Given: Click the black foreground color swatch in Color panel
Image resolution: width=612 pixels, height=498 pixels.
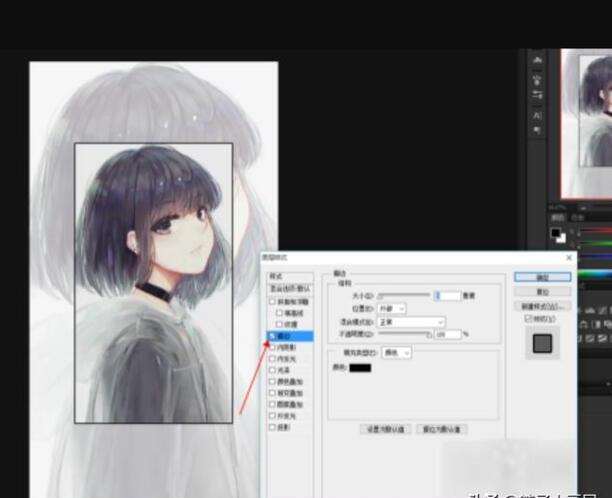Looking at the screenshot, I should pyautogui.click(x=555, y=233).
